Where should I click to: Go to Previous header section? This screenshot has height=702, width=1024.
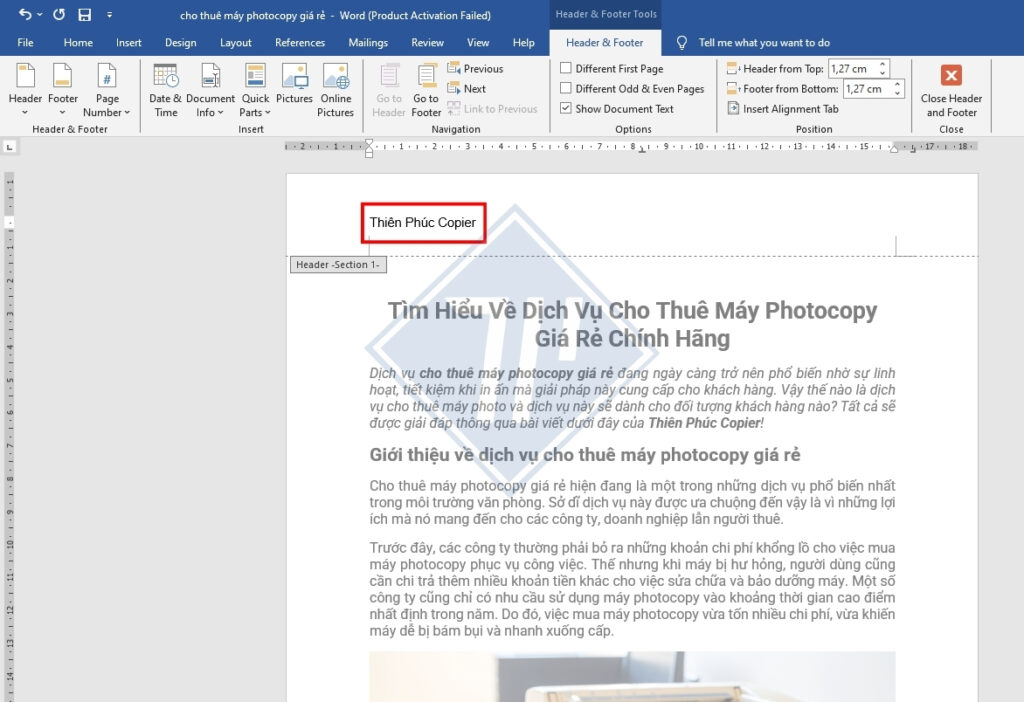(x=475, y=69)
